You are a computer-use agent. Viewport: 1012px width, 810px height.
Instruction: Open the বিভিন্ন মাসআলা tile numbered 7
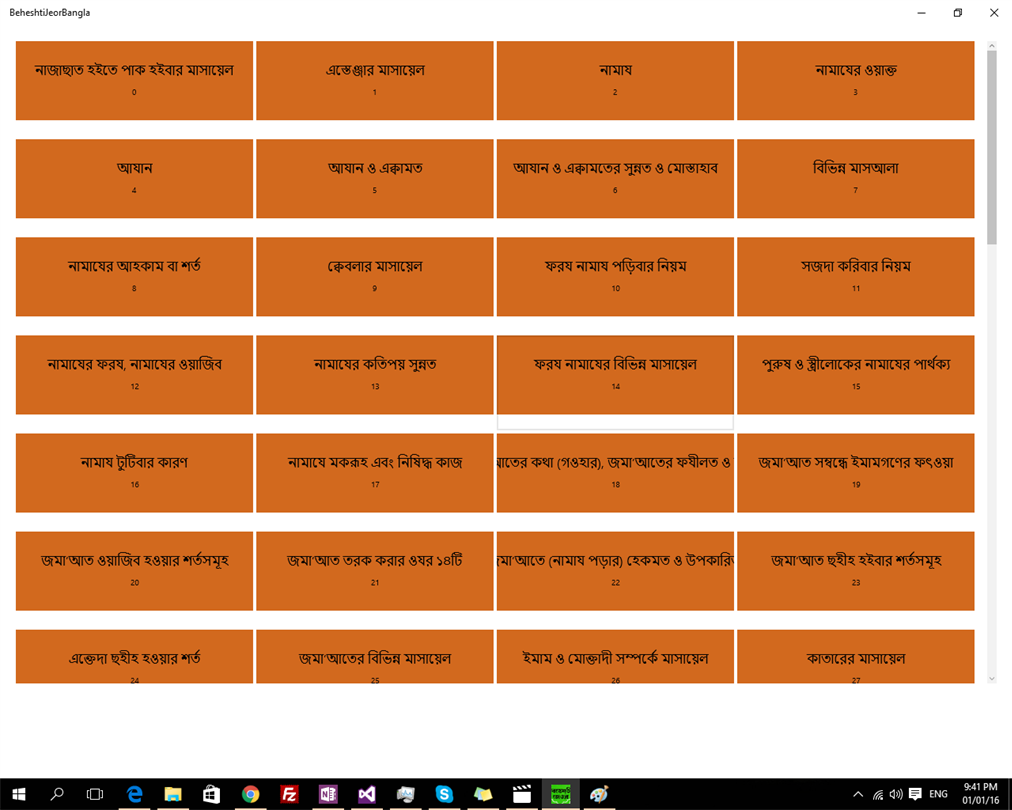(x=856, y=179)
